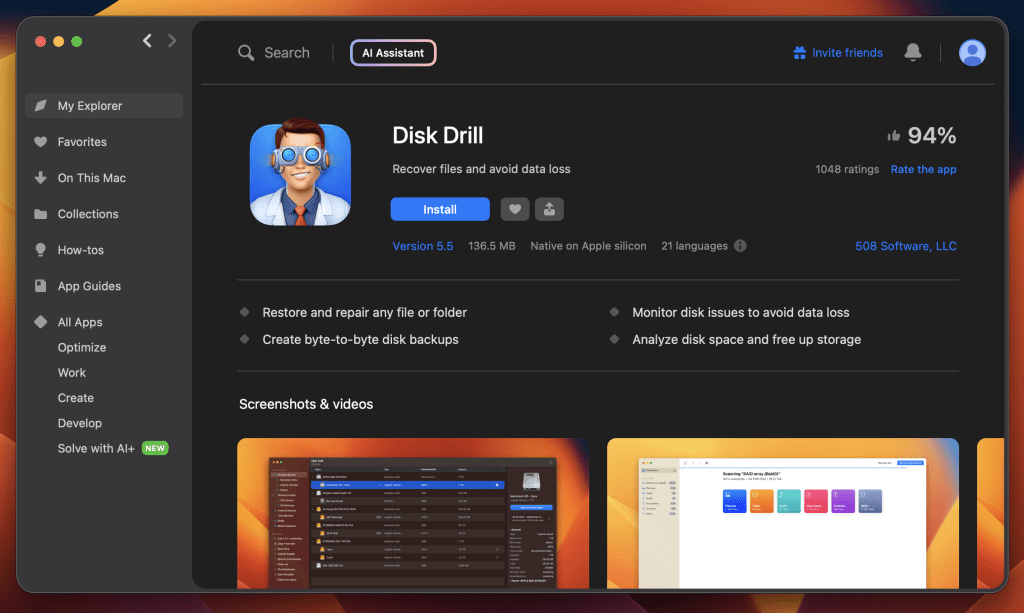The height and width of the screenshot is (613, 1024).
Task: Click the All Apps diamond icon
Action: 40,322
